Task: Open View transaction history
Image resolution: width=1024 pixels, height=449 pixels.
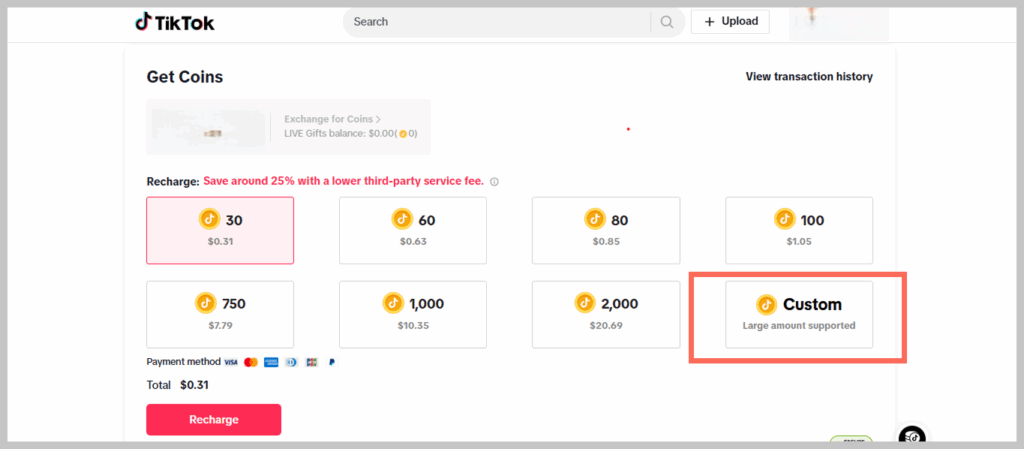Action: tap(808, 77)
